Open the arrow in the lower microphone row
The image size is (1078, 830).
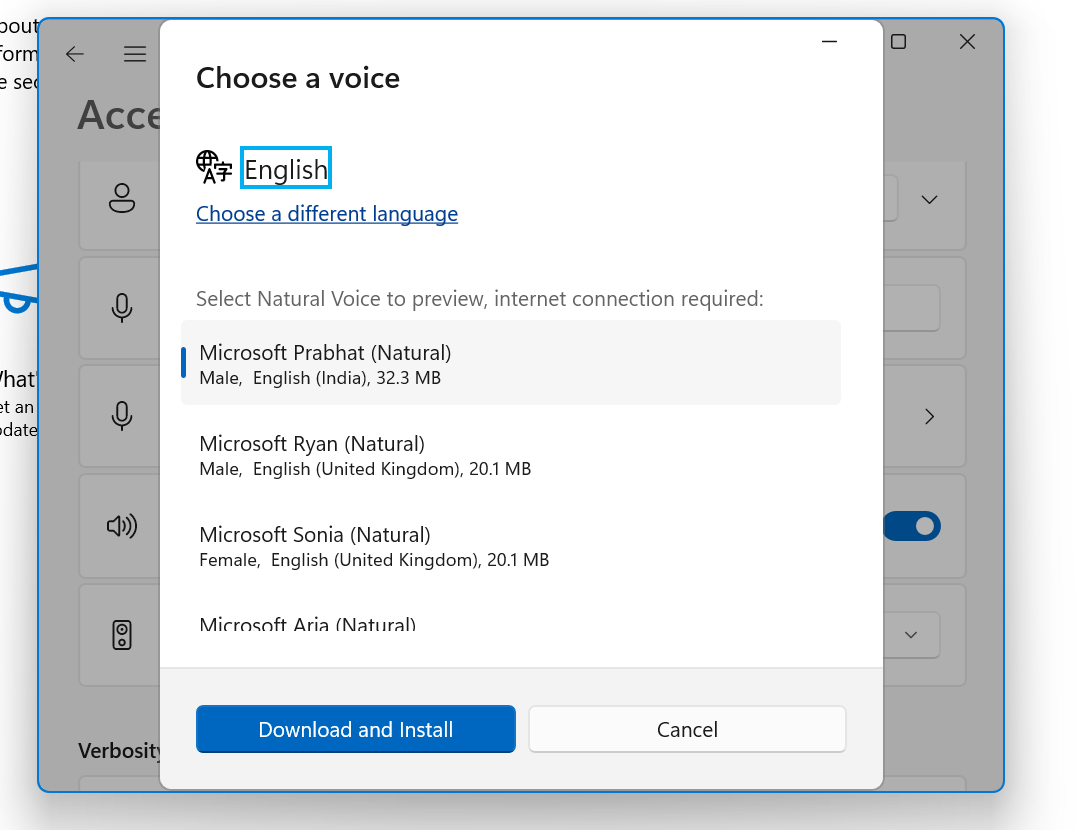[x=930, y=417]
